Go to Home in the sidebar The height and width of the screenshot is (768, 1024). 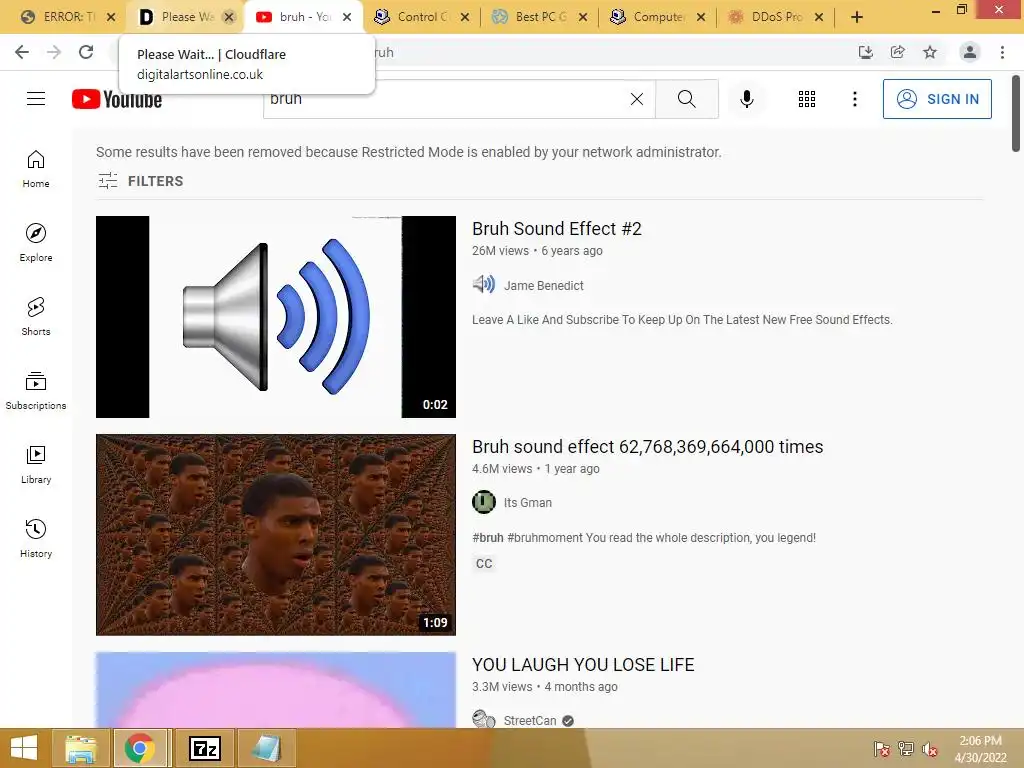[x=36, y=169]
